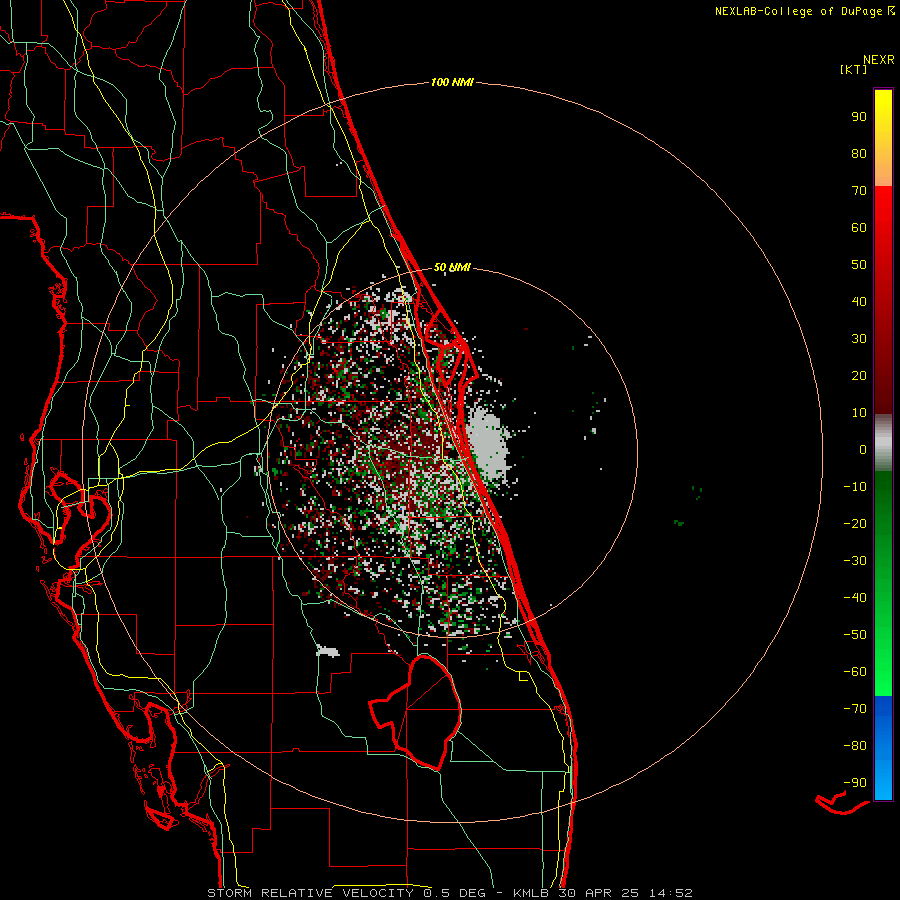This screenshot has height=900, width=900.
Task: Pick the gray zero-velocity segment of the color bar
Action: (x=883, y=443)
